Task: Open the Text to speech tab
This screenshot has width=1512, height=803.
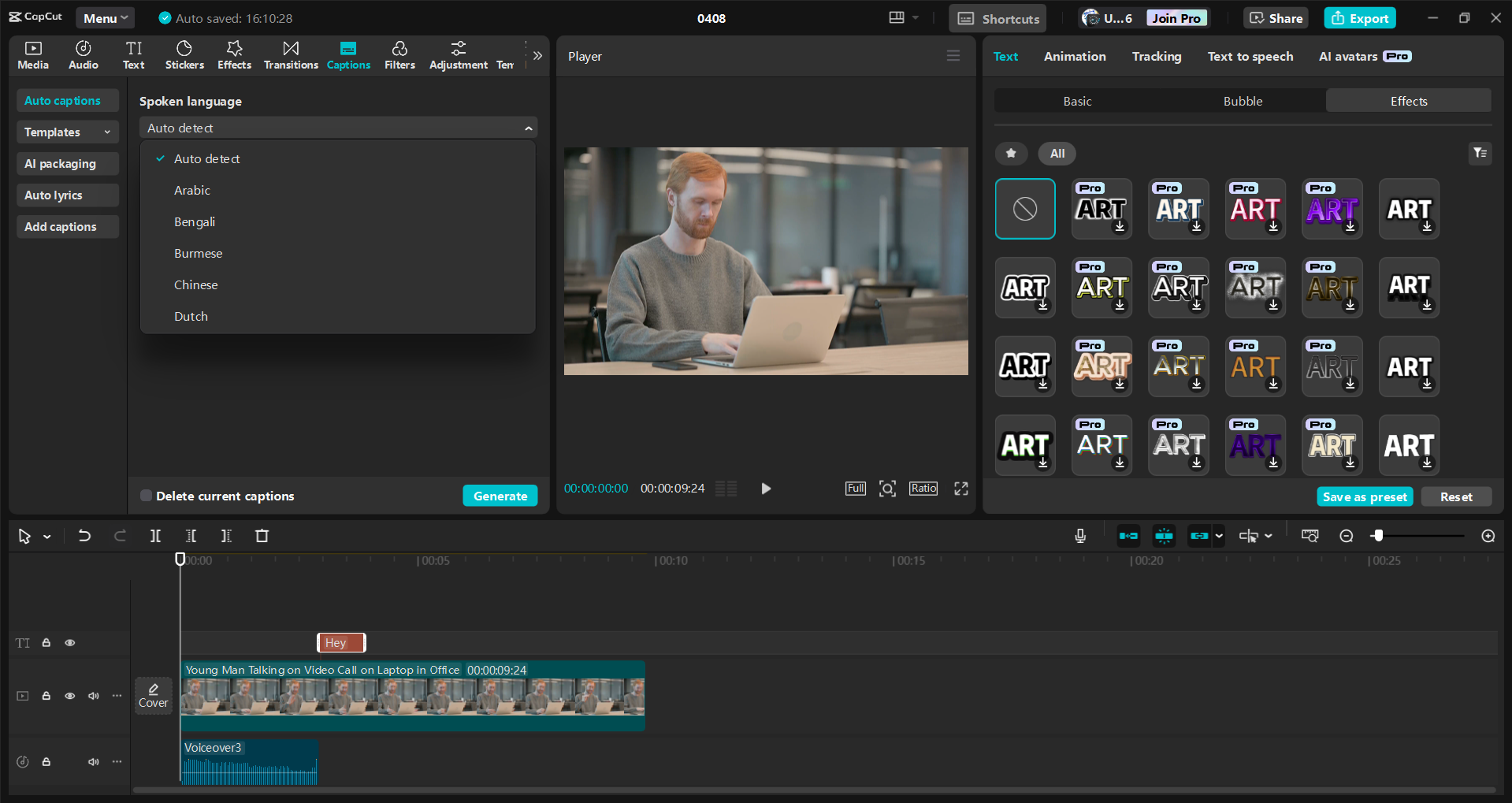Action: click(1250, 56)
